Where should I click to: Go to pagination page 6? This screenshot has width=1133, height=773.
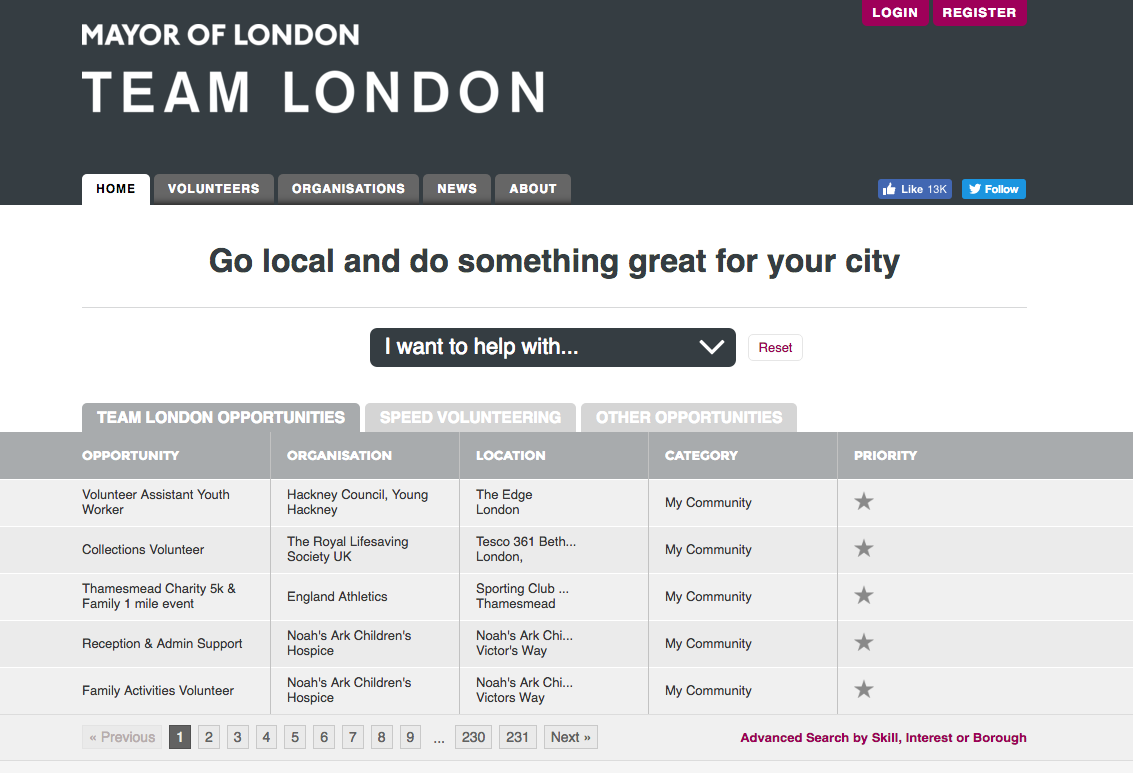click(324, 737)
